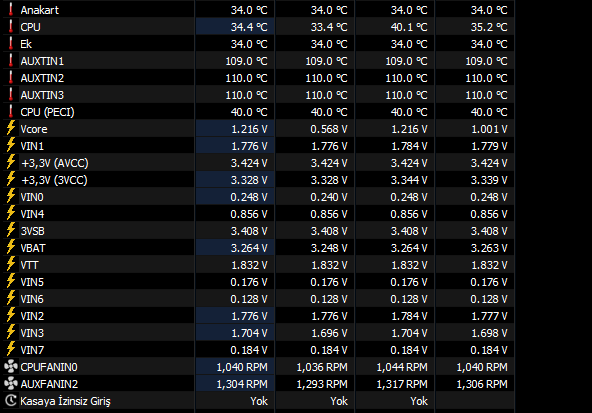Click the CPU maximum value 40.1 °C
592x413 pixels.
coord(409,27)
